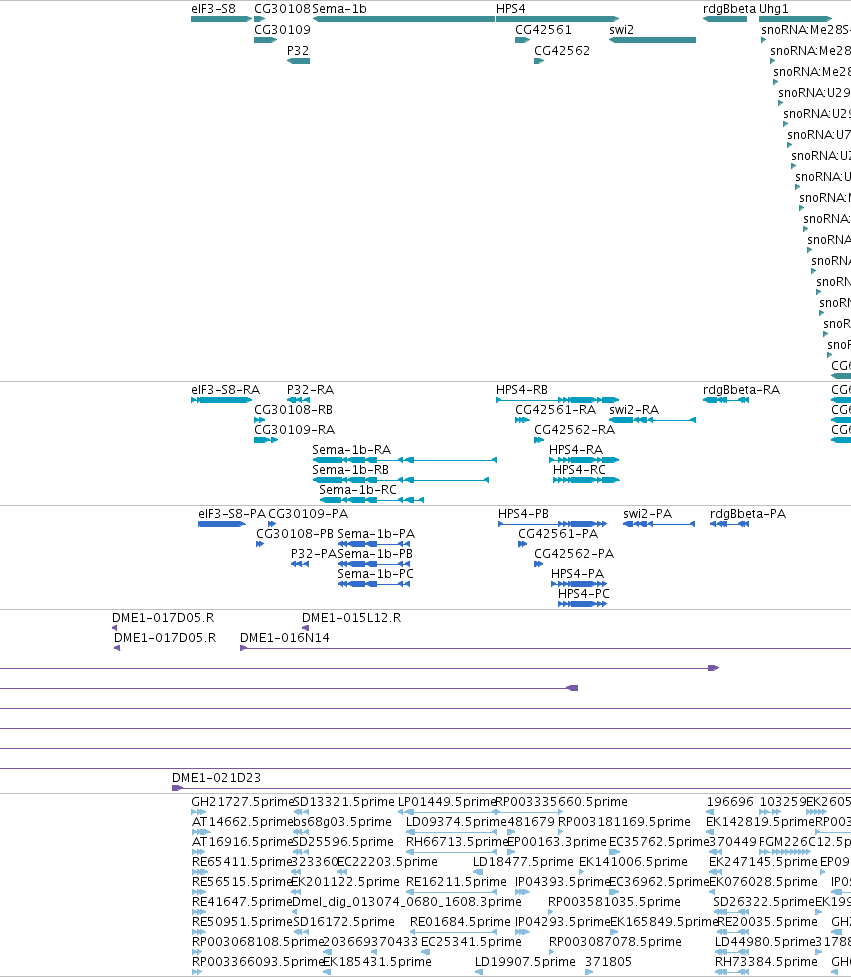Click the 'CG30108-RB' transcript label
The width and height of the screenshot is (851, 977).
coord(293,409)
